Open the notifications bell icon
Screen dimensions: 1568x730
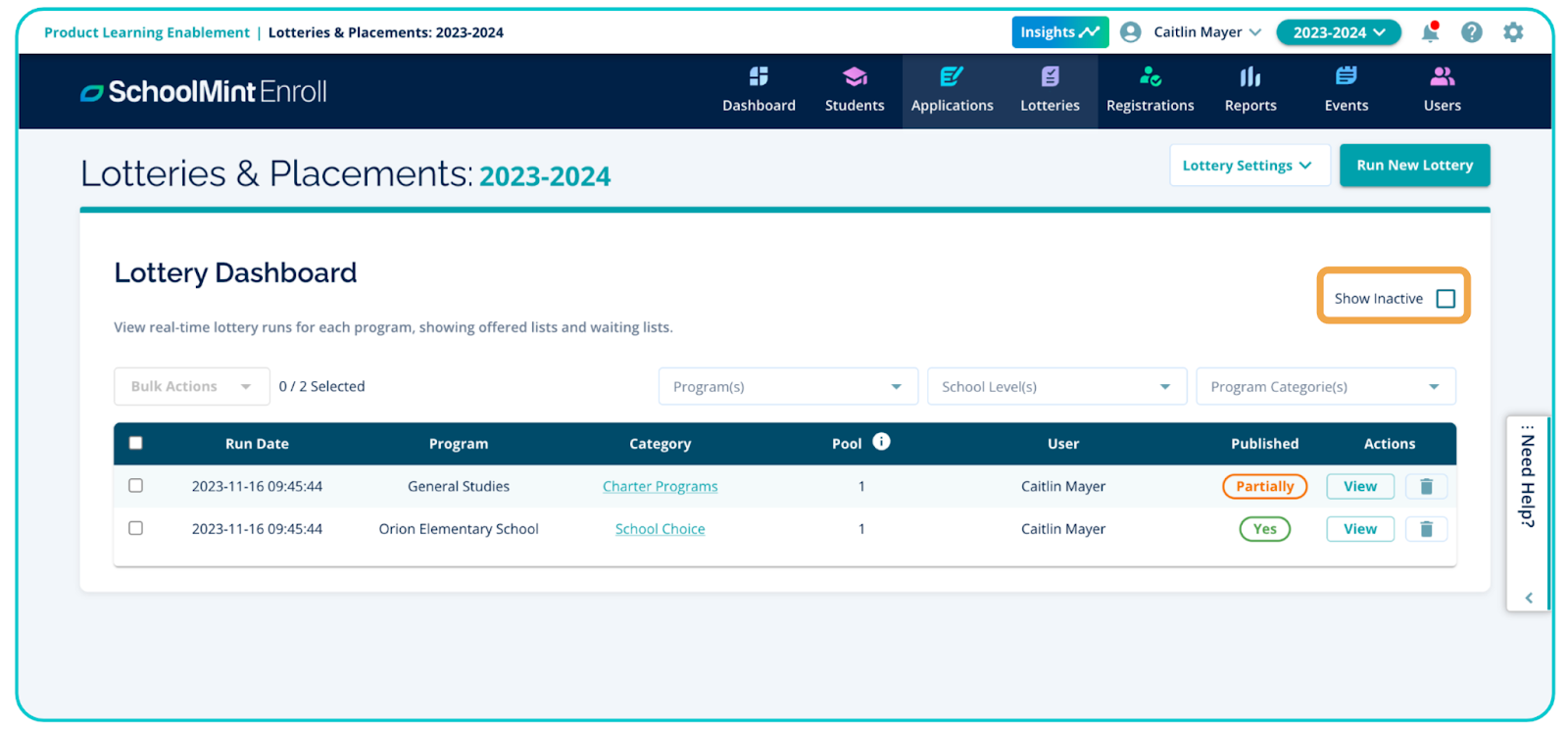tap(1430, 32)
